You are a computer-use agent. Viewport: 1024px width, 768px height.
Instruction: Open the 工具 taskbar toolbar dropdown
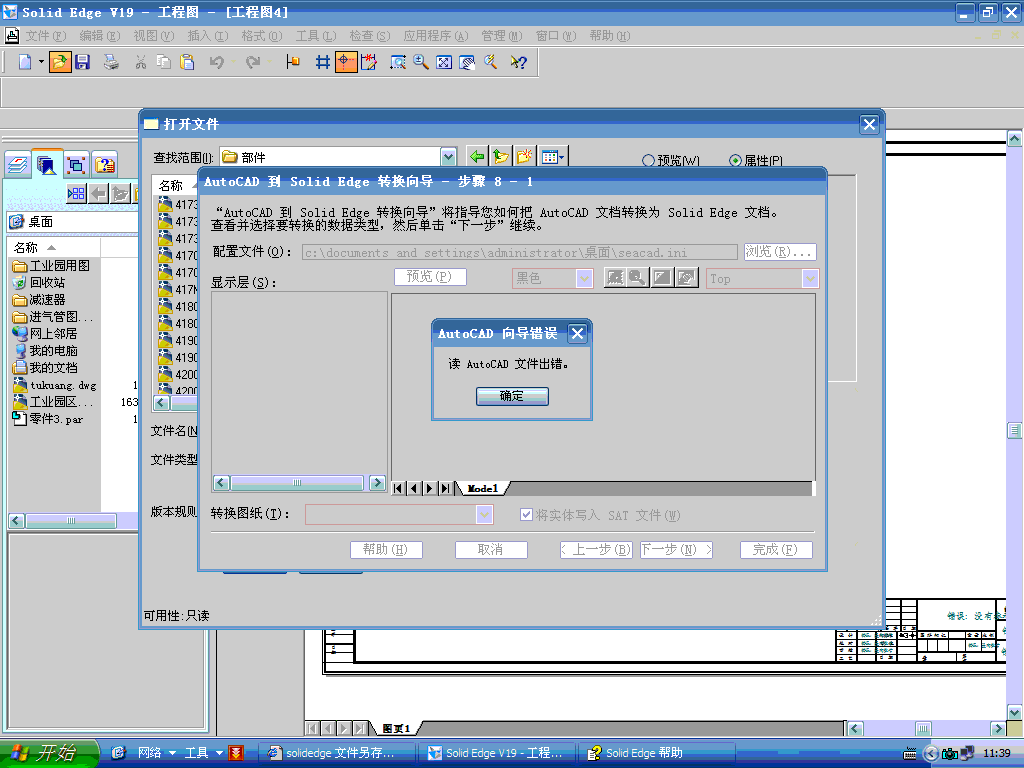pos(219,753)
